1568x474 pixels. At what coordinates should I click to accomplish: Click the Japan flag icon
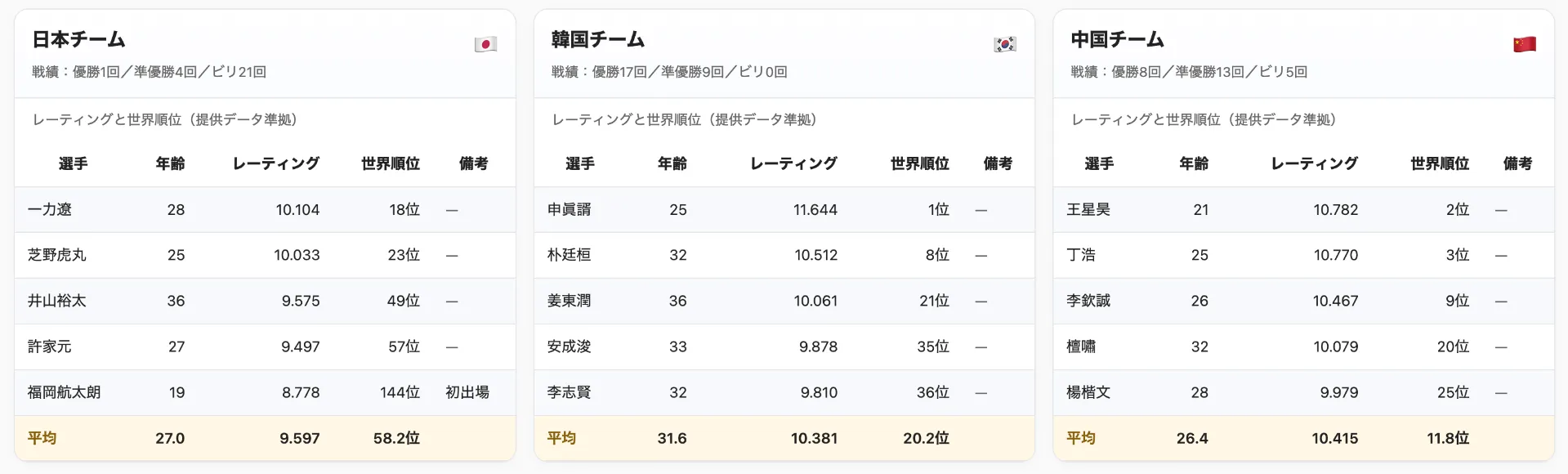pos(485,44)
